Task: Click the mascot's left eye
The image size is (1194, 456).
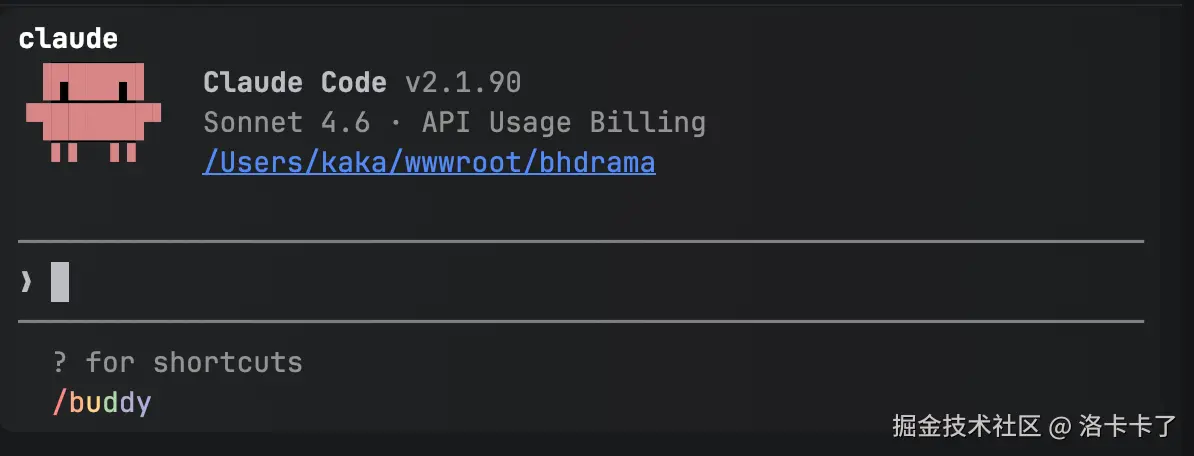Action: pos(65,91)
